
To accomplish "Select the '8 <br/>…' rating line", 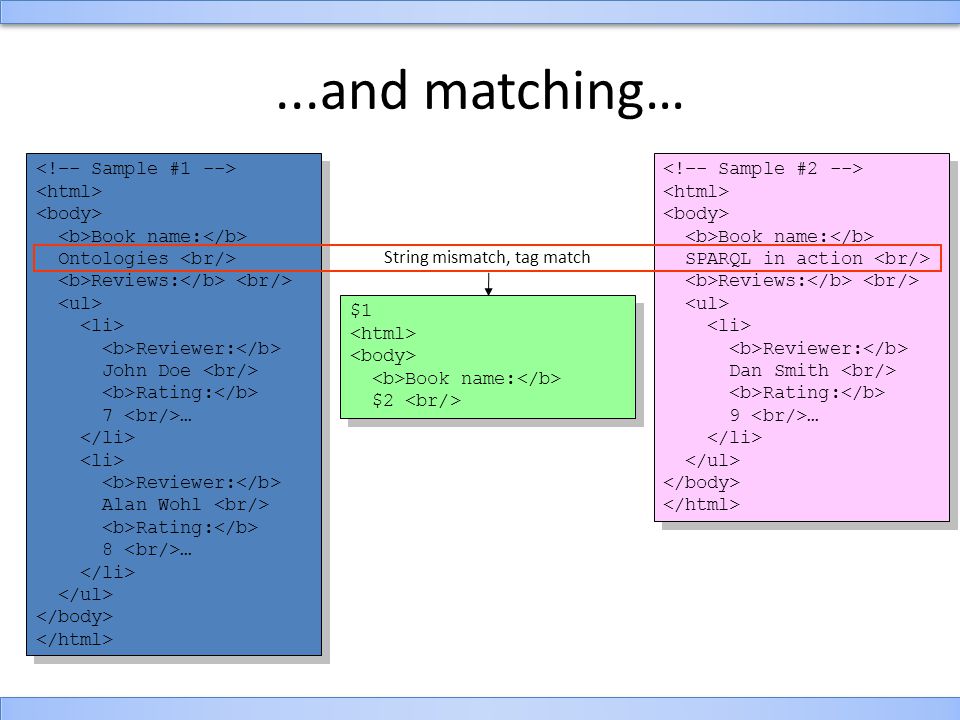I will pyautogui.click(x=147, y=550).
